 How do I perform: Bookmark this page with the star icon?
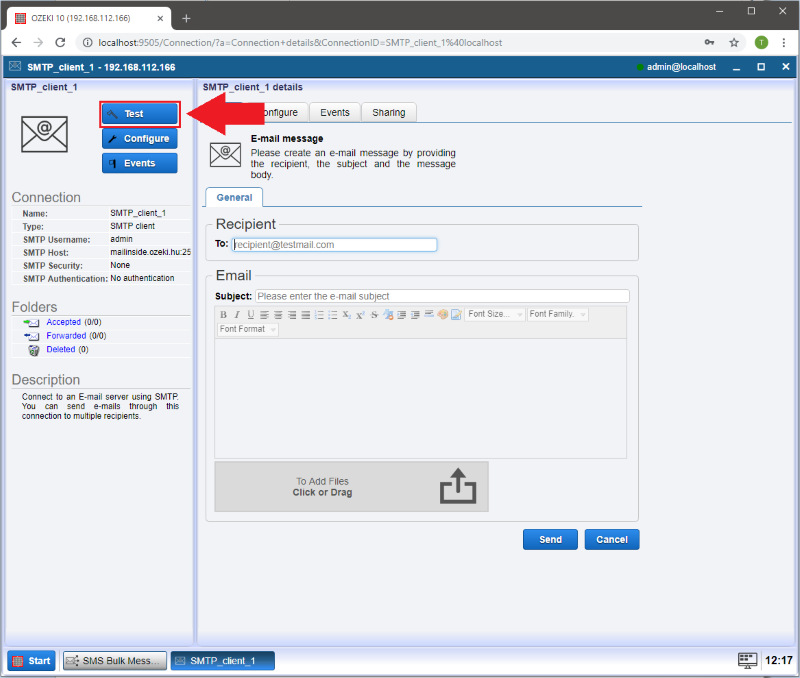[x=734, y=43]
